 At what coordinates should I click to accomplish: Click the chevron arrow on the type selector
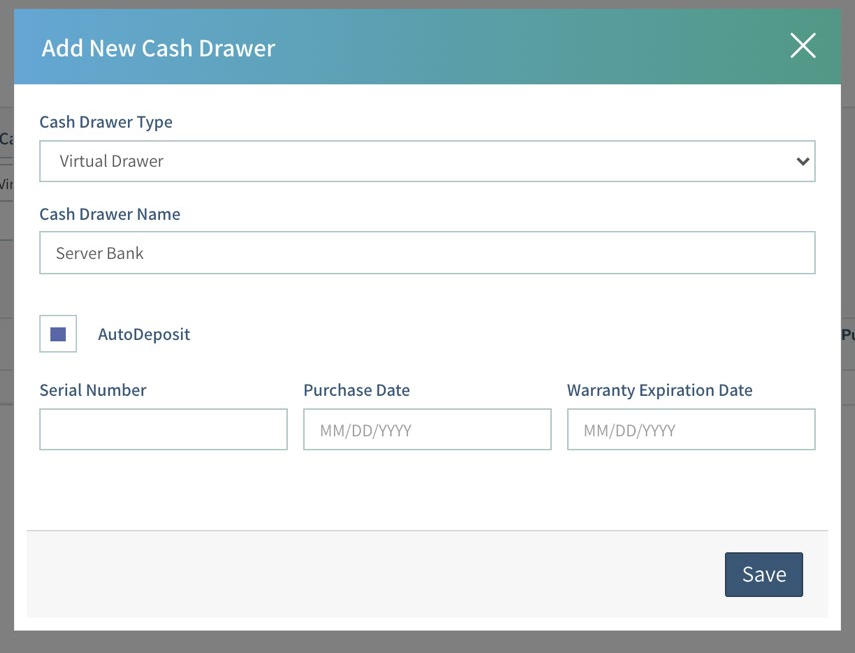click(802, 161)
